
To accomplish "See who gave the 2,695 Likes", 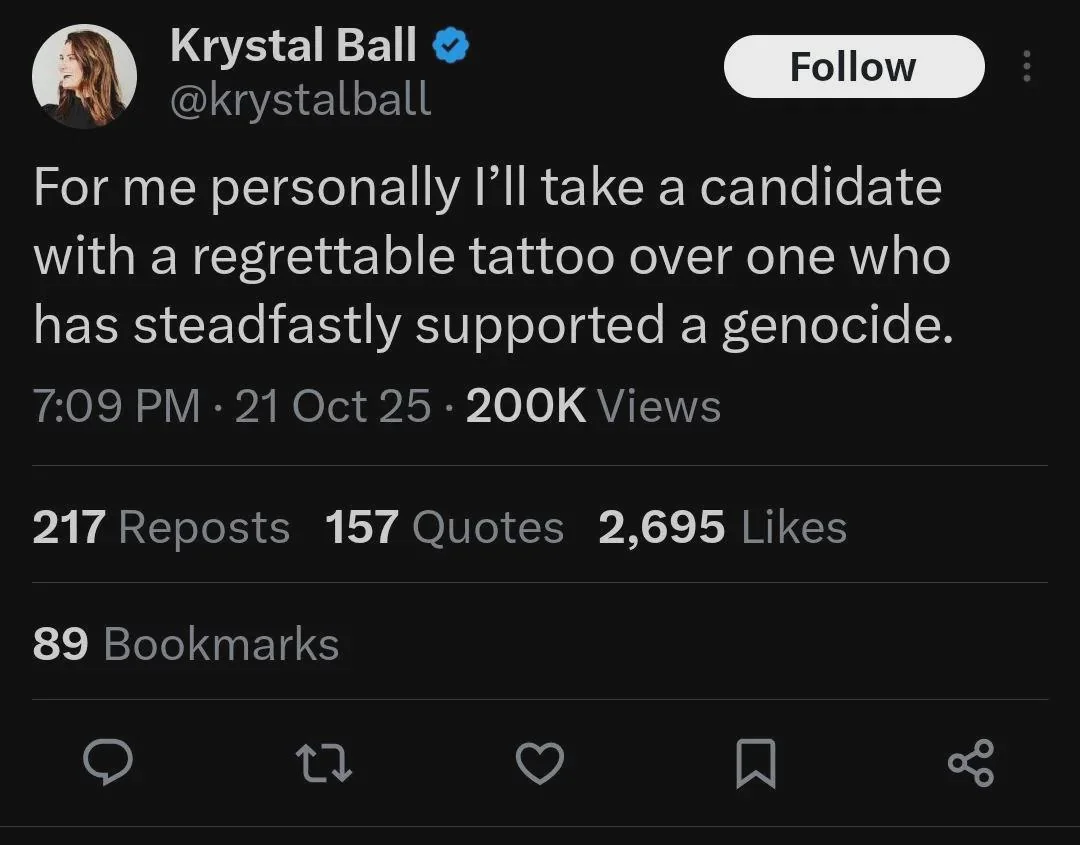I will point(722,527).
